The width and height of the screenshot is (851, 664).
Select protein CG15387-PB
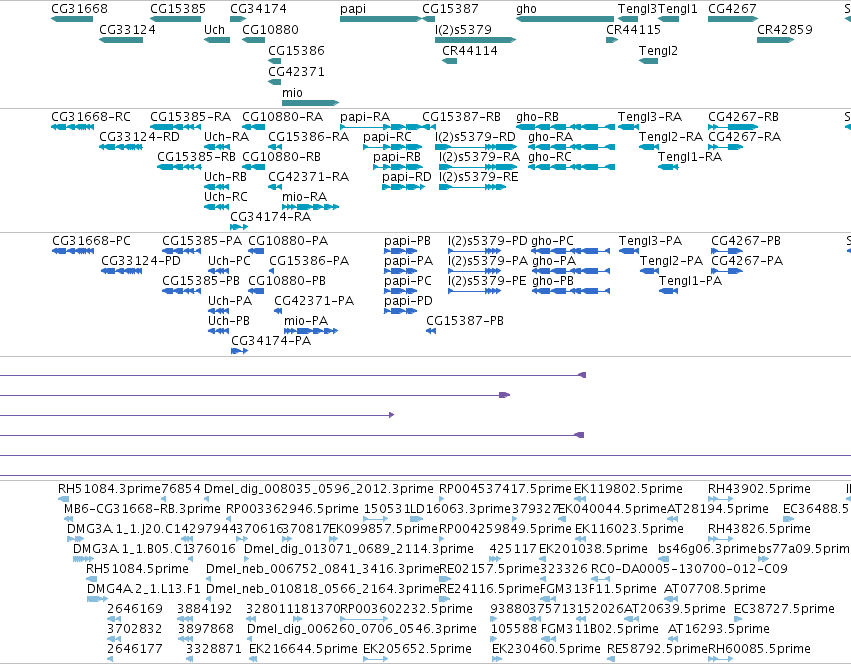[431, 331]
